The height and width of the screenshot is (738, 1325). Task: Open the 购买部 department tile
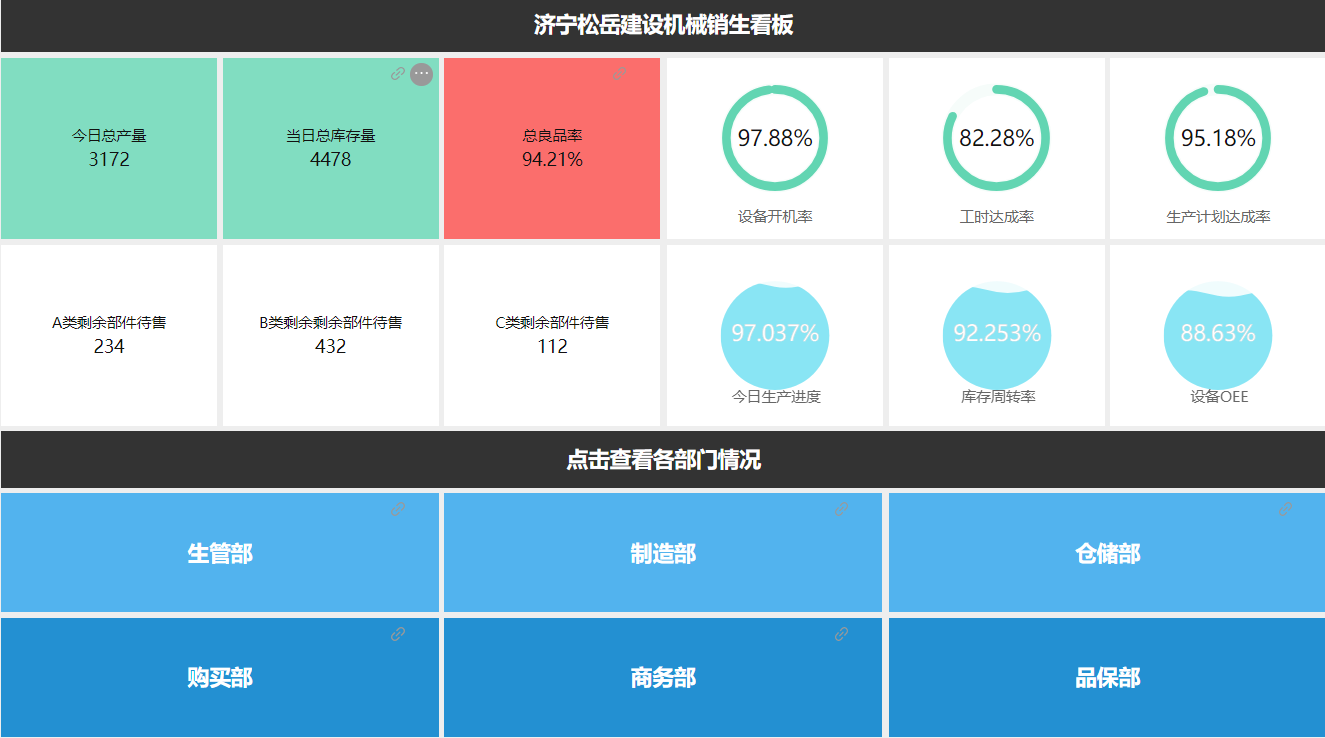click(220, 678)
